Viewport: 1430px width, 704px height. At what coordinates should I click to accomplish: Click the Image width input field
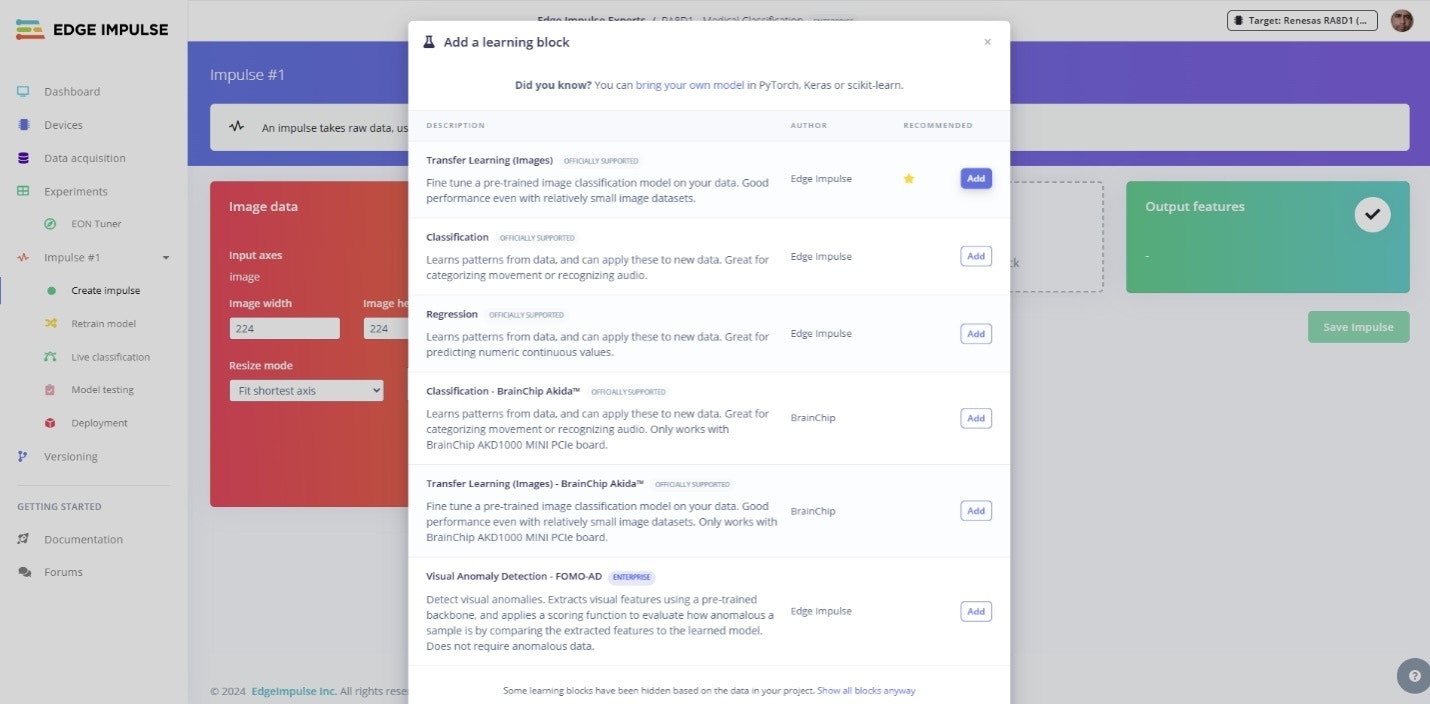[x=284, y=328]
